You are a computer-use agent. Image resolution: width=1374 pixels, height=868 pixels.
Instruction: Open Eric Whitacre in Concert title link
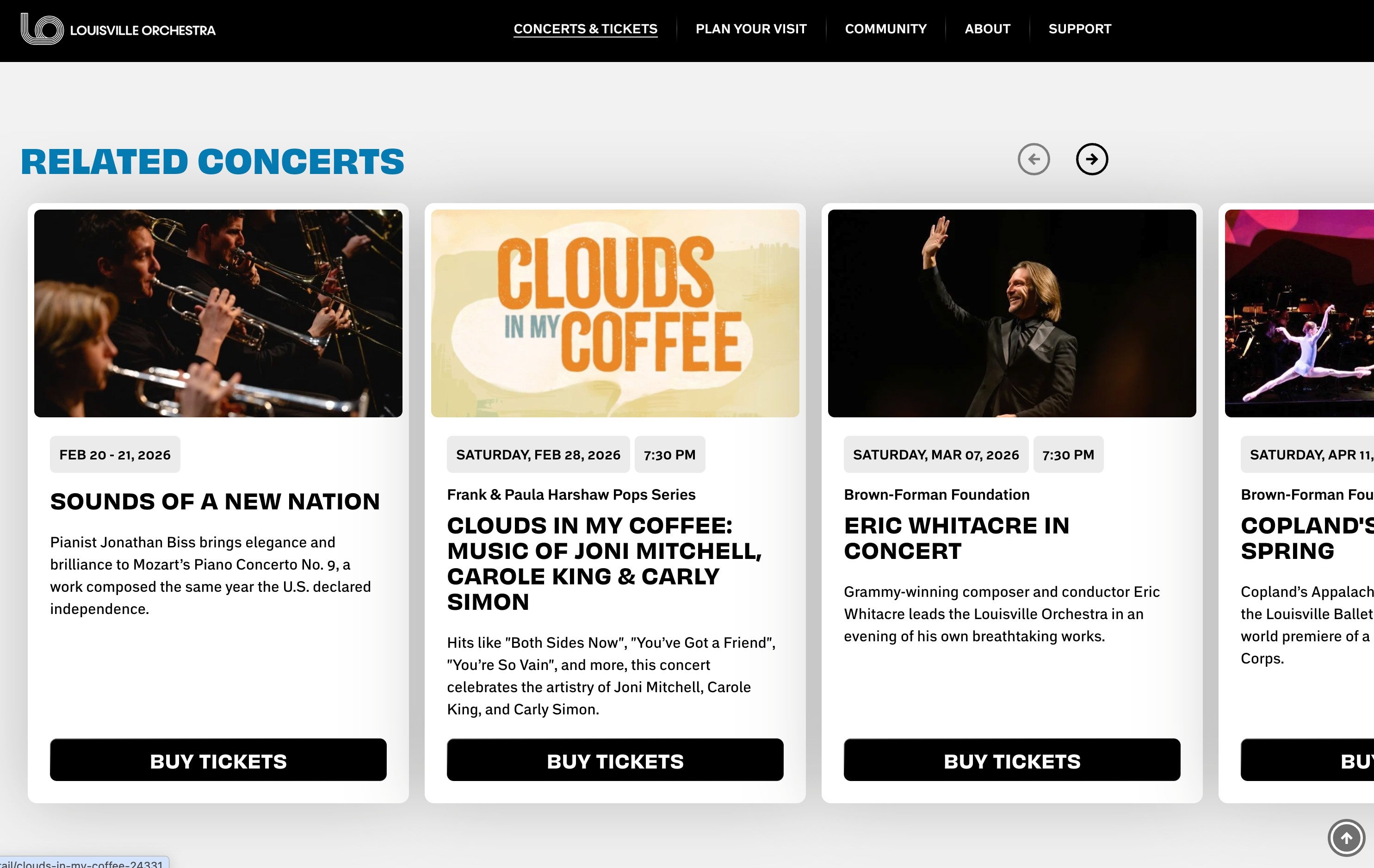(956, 538)
